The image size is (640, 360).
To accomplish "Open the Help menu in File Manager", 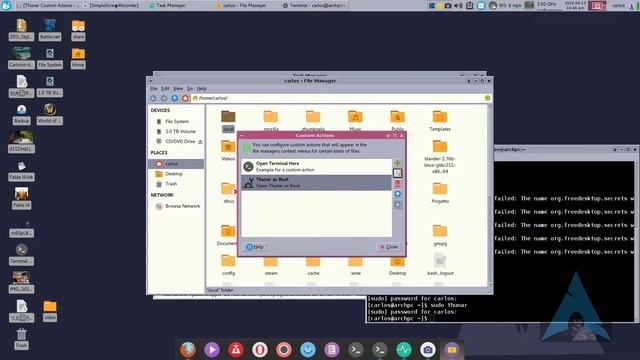I will coord(202,89).
